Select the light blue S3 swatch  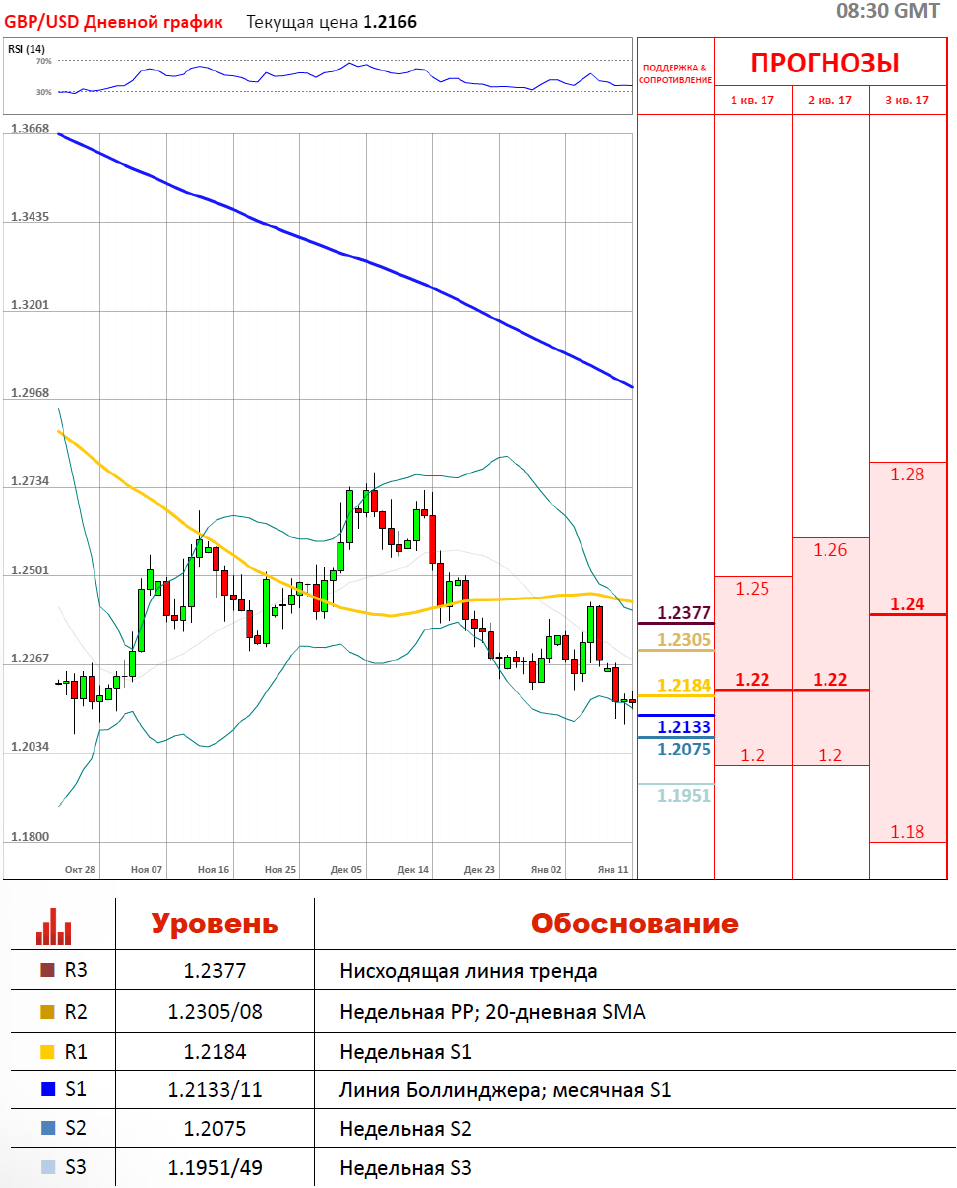(x=46, y=1167)
